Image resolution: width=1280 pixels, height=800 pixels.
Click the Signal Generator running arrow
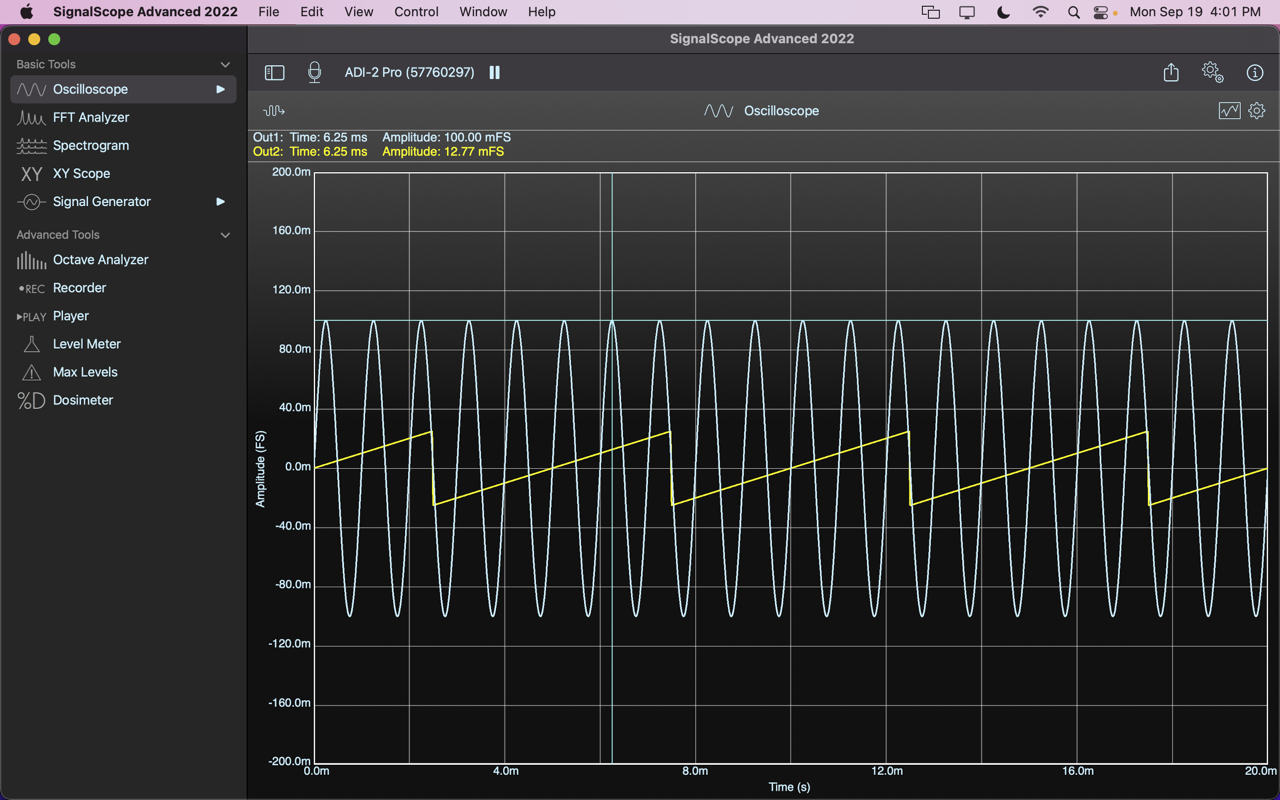[220, 201]
